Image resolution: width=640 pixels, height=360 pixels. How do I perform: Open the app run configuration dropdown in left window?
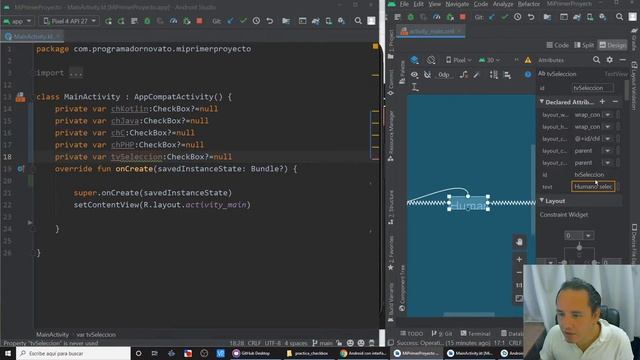(17, 21)
